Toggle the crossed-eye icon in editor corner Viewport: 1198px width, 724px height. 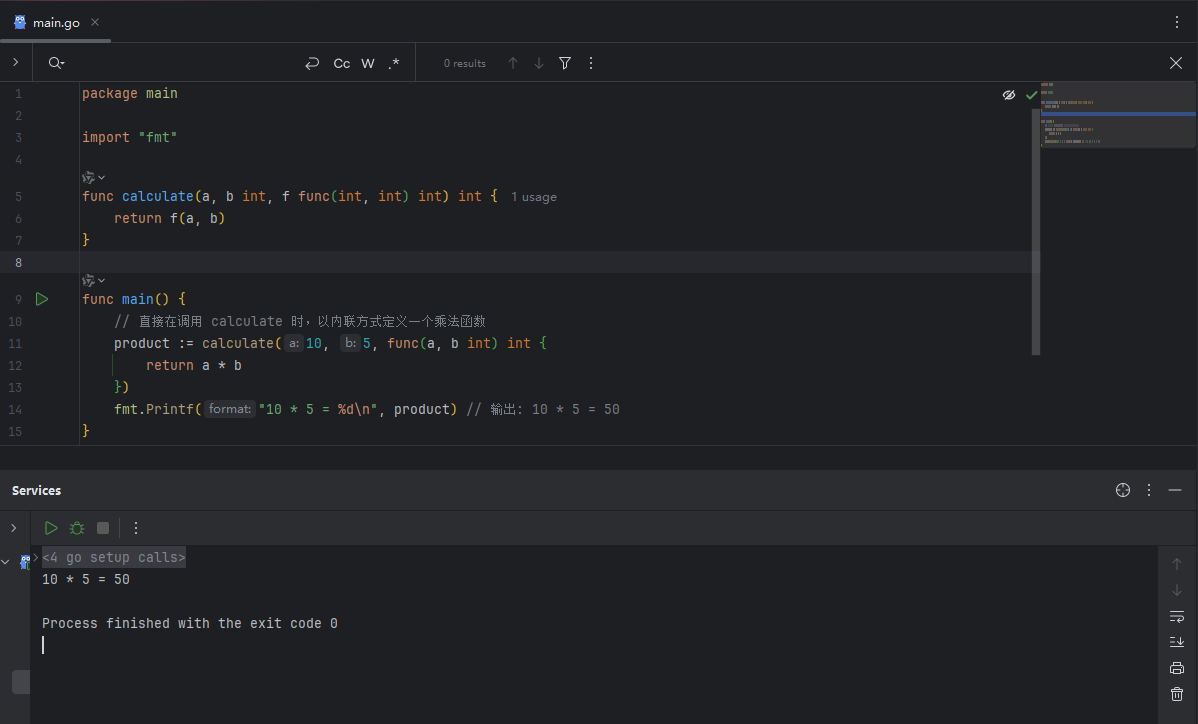[x=1009, y=95]
